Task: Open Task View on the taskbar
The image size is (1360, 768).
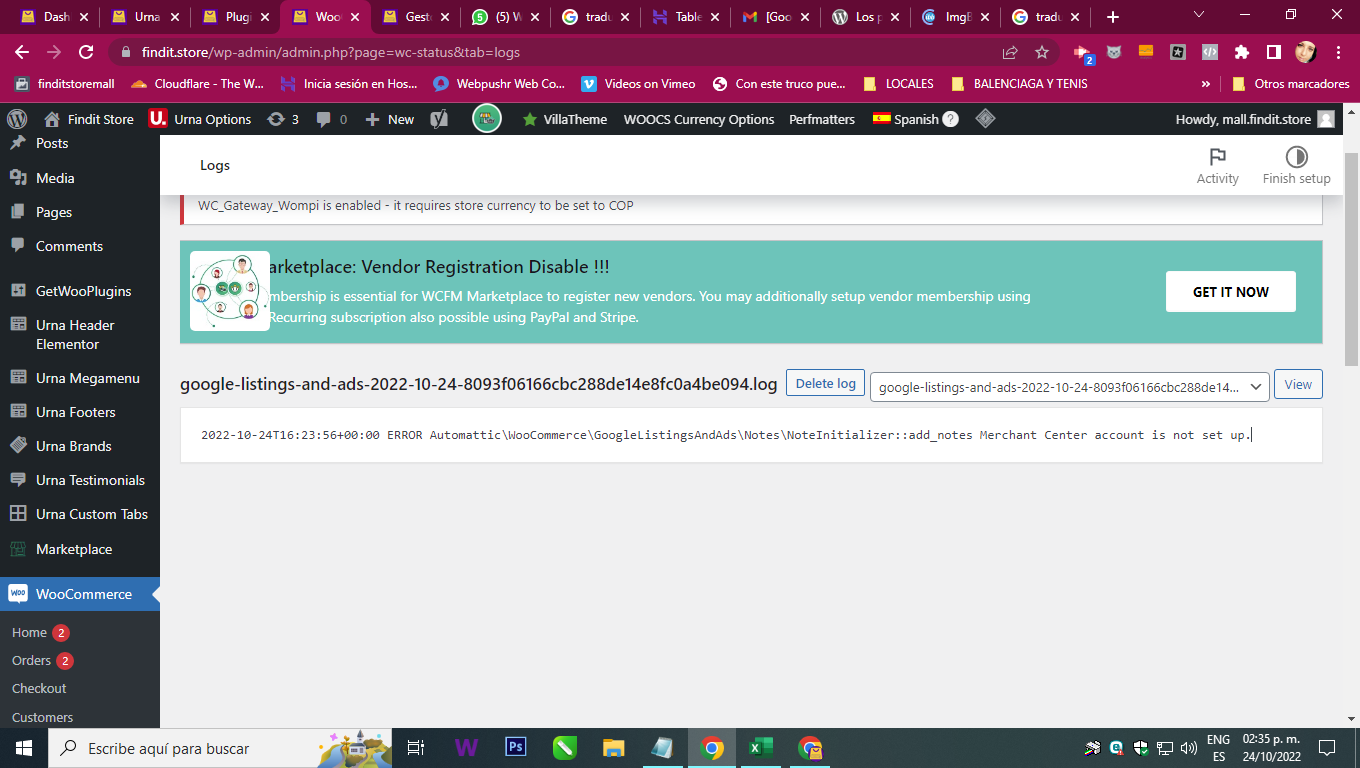Action: 417,747
